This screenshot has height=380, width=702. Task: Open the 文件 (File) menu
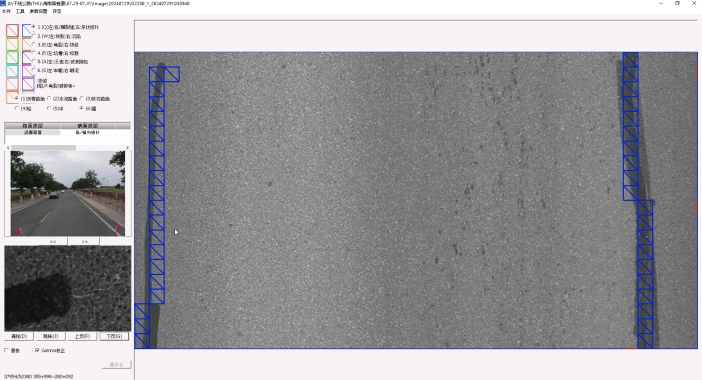point(6,11)
